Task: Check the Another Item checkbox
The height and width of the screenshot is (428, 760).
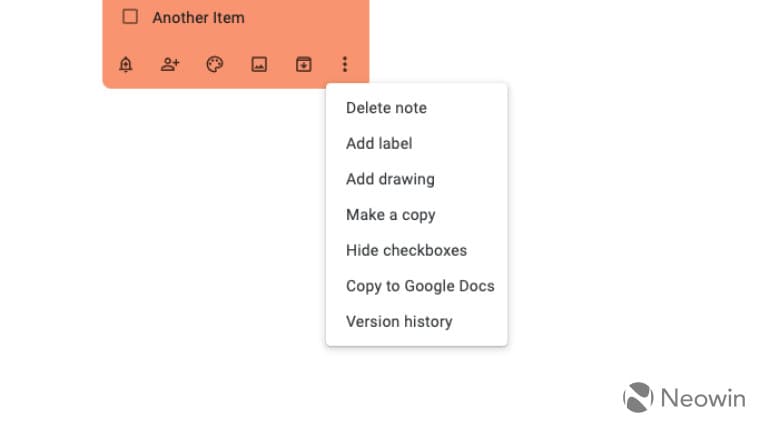Action: (130, 17)
